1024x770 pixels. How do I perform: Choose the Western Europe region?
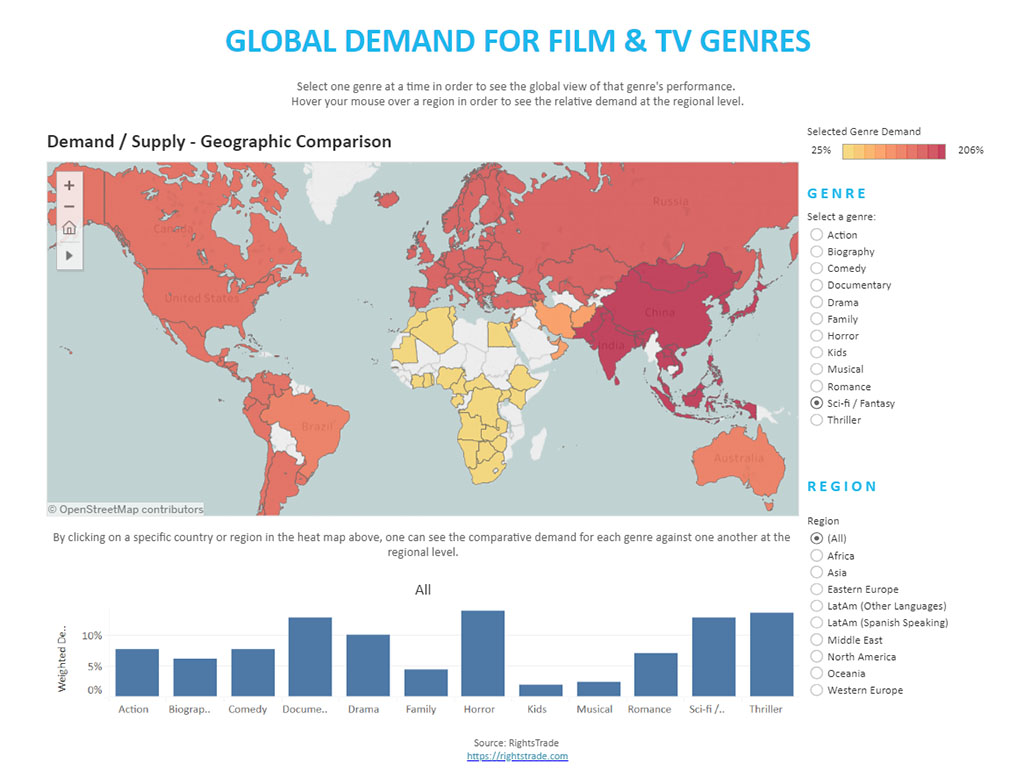pyautogui.click(x=817, y=690)
